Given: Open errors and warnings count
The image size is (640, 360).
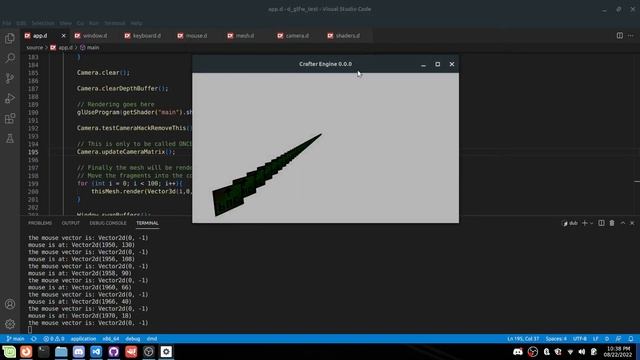Looking at the screenshot, I should pyautogui.click(x=53, y=339).
